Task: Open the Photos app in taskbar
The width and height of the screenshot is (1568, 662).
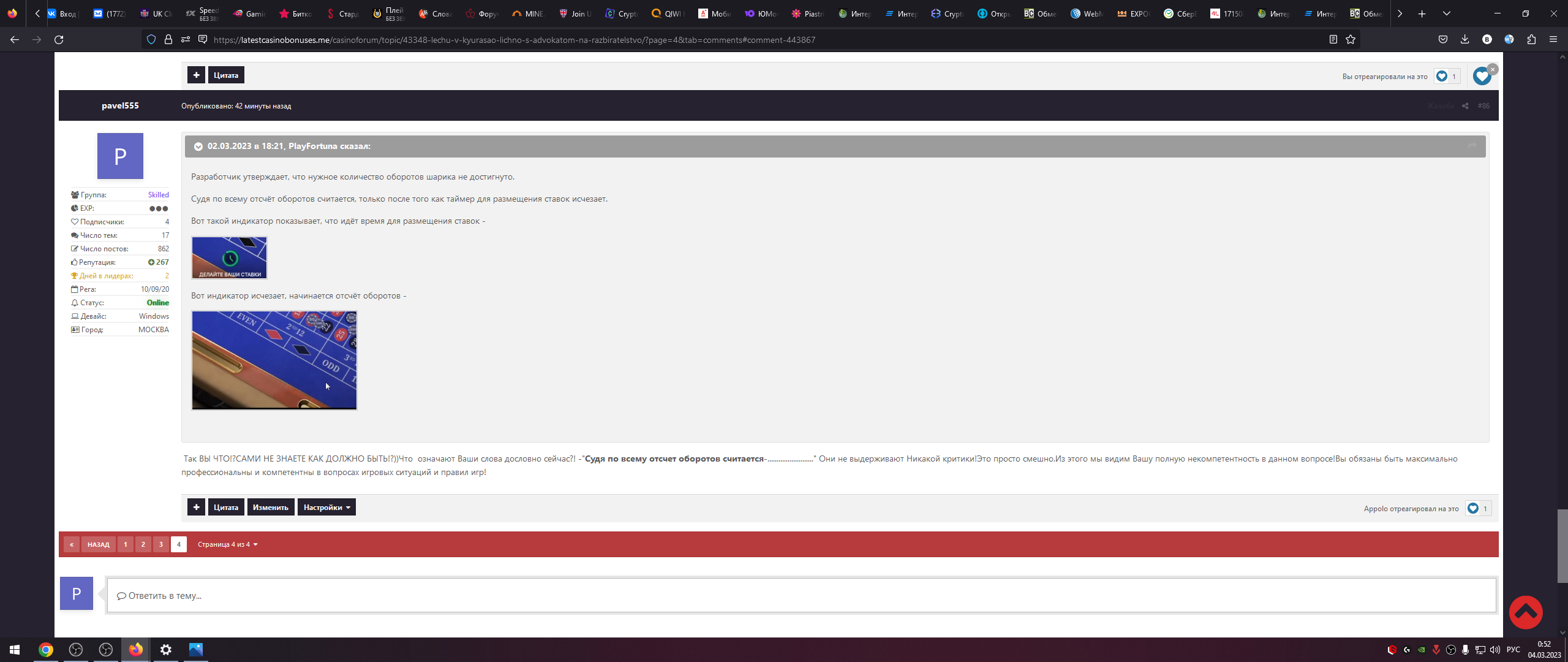Action: [196, 650]
